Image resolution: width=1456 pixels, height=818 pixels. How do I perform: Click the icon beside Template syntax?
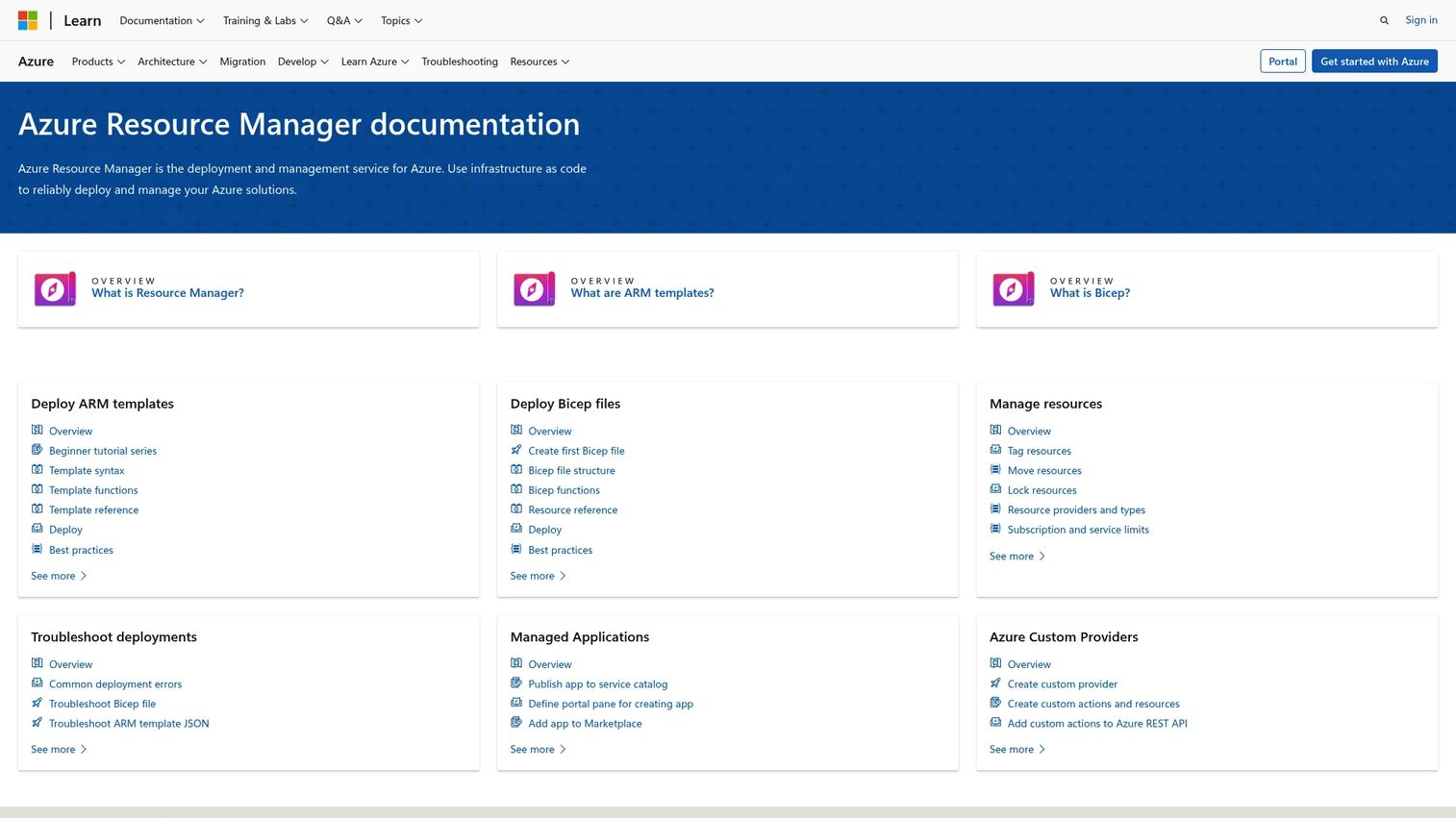pyautogui.click(x=37, y=469)
